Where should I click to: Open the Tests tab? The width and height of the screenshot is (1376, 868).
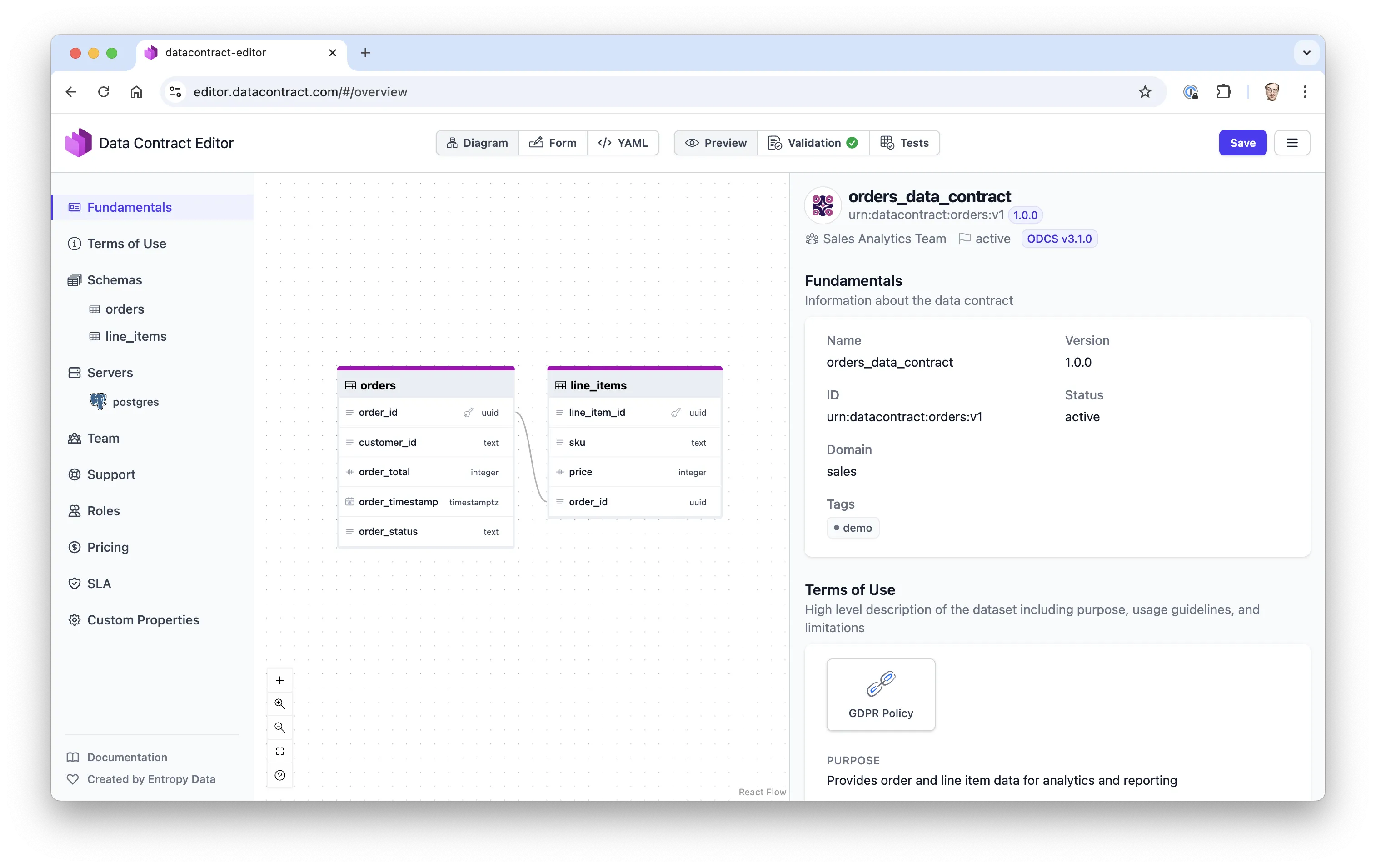[905, 142]
